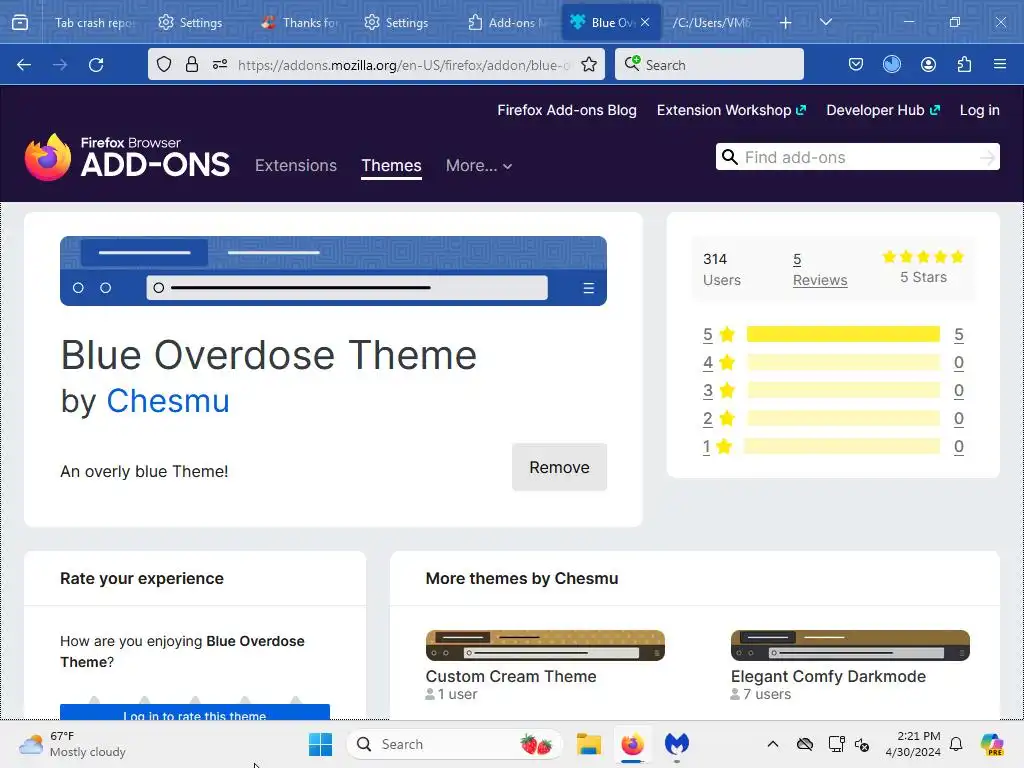The width and height of the screenshot is (1024, 768).
Task: Close the Blue Overdose tab
Action: tap(645, 22)
